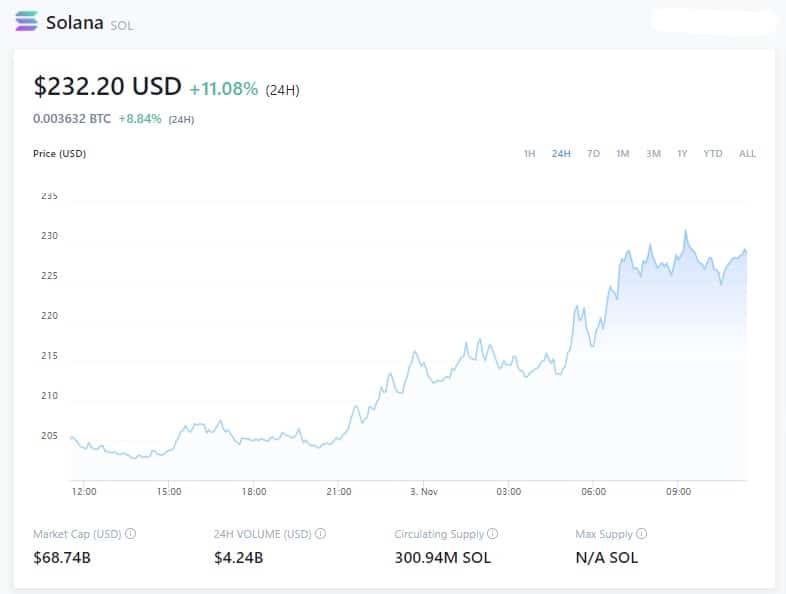Click the 21:00 time axis label

(339, 492)
